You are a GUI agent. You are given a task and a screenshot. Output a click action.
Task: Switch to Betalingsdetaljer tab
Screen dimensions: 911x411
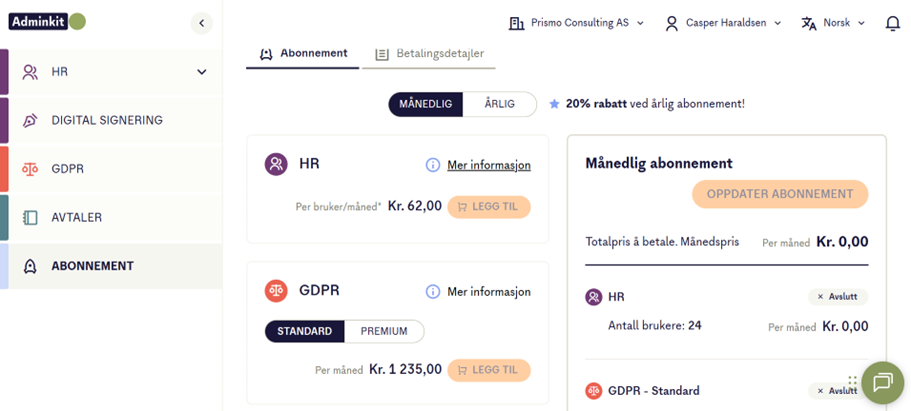429,53
